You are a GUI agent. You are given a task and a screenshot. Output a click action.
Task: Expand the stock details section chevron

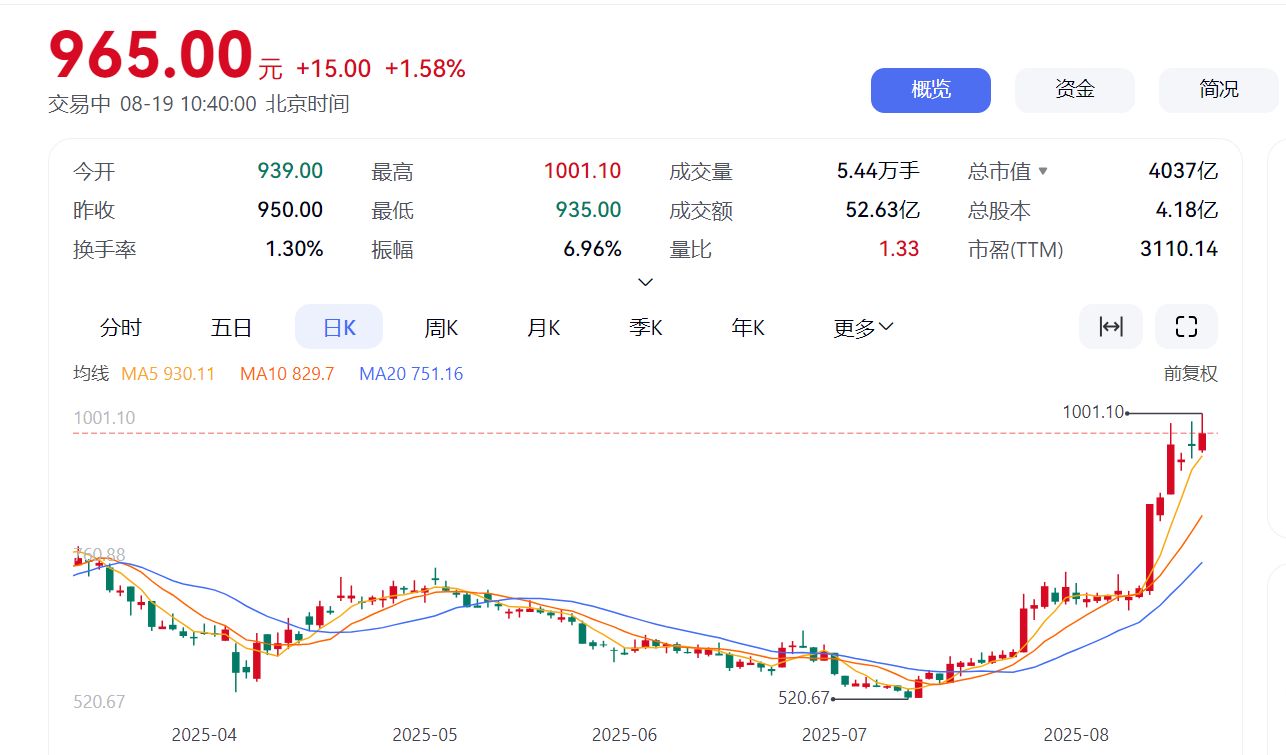(x=645, y=283)
